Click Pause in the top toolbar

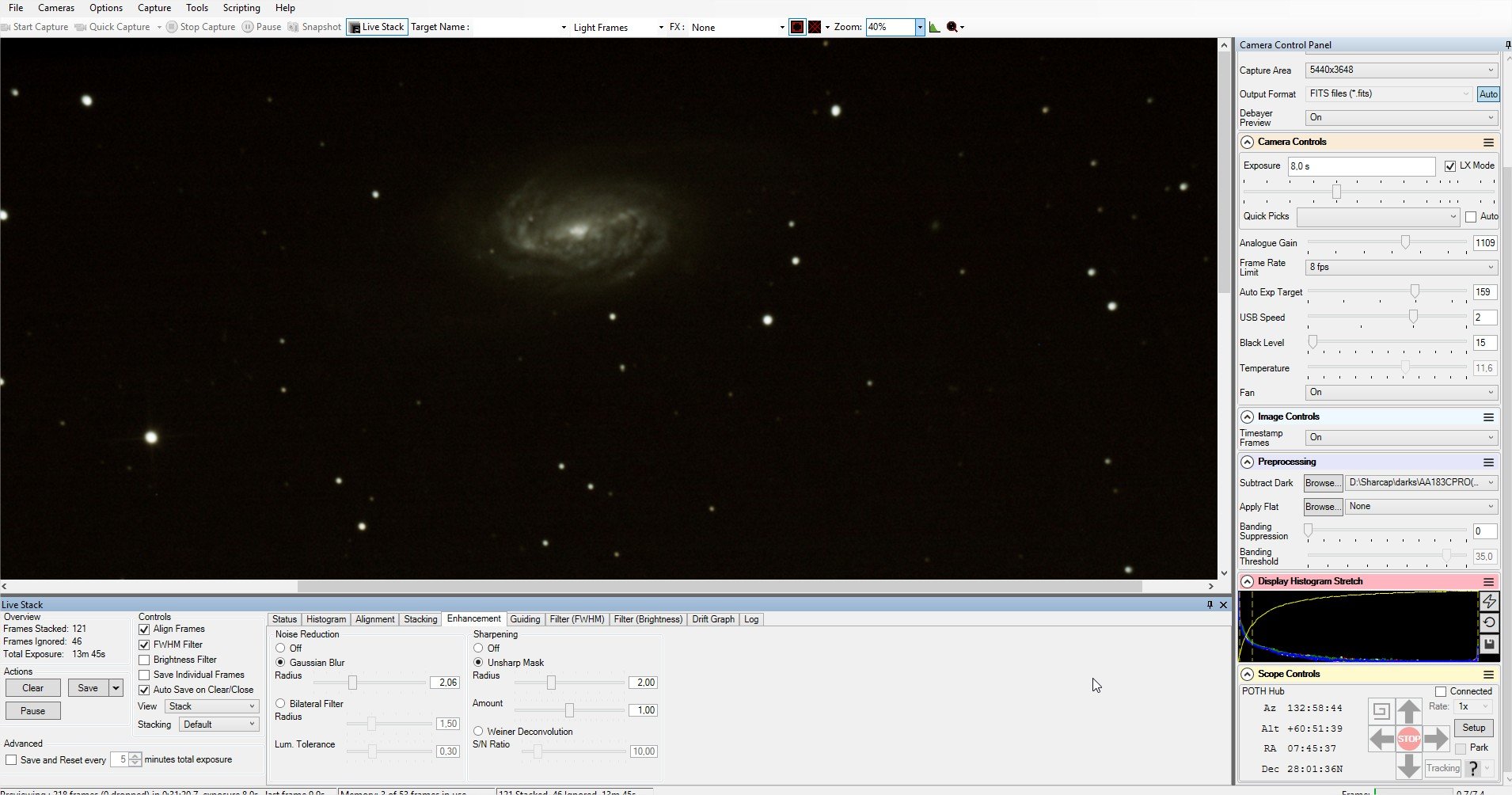pyautogui.click(x=262, y=27)
